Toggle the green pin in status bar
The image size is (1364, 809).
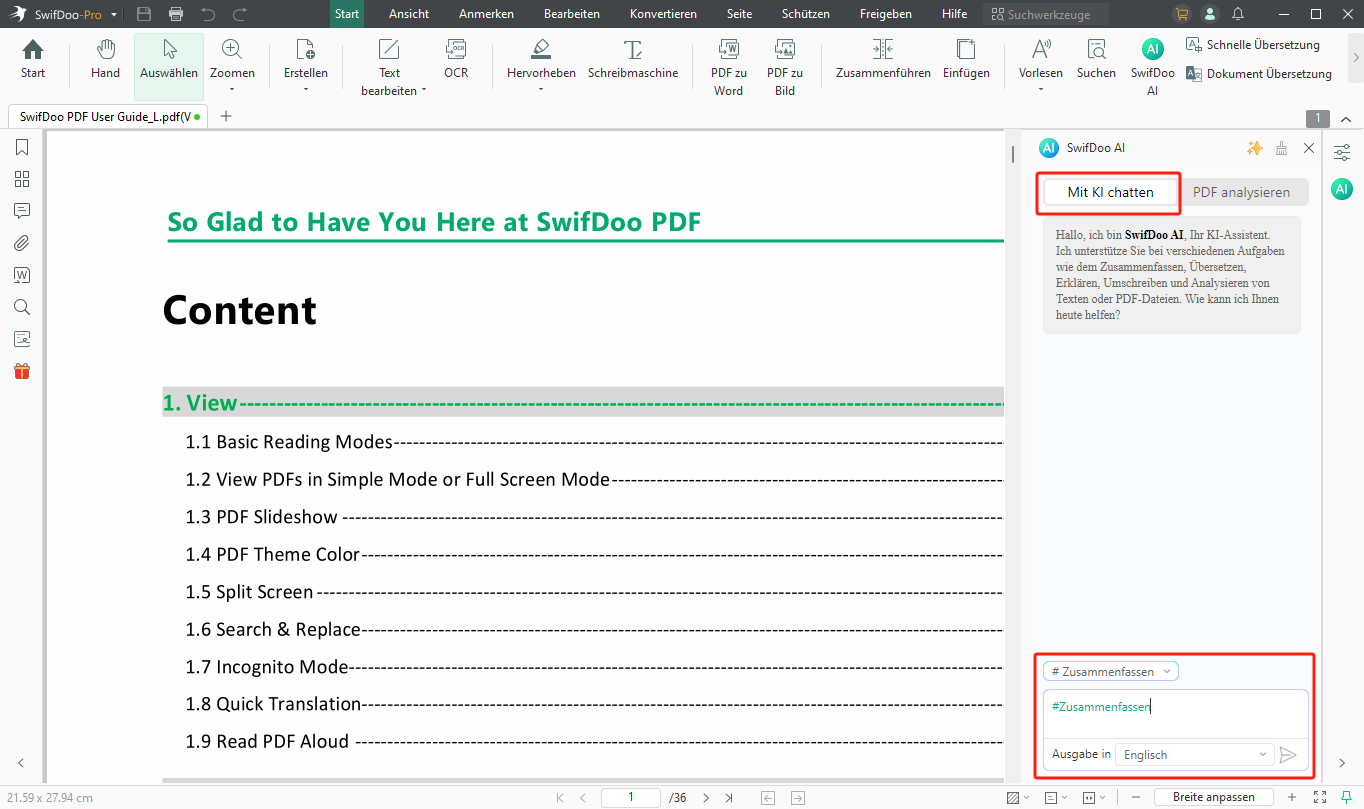point(1347,797)
